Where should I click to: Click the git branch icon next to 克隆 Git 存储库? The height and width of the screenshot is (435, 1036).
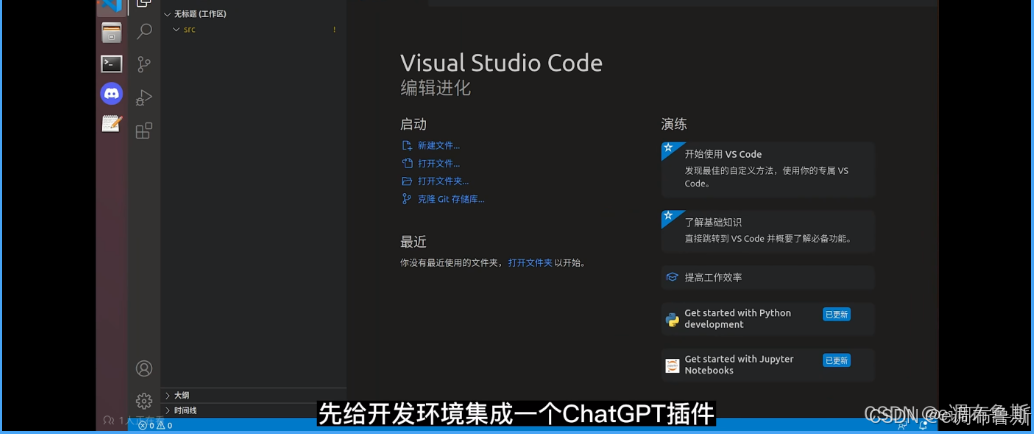(x=407, y=199)
